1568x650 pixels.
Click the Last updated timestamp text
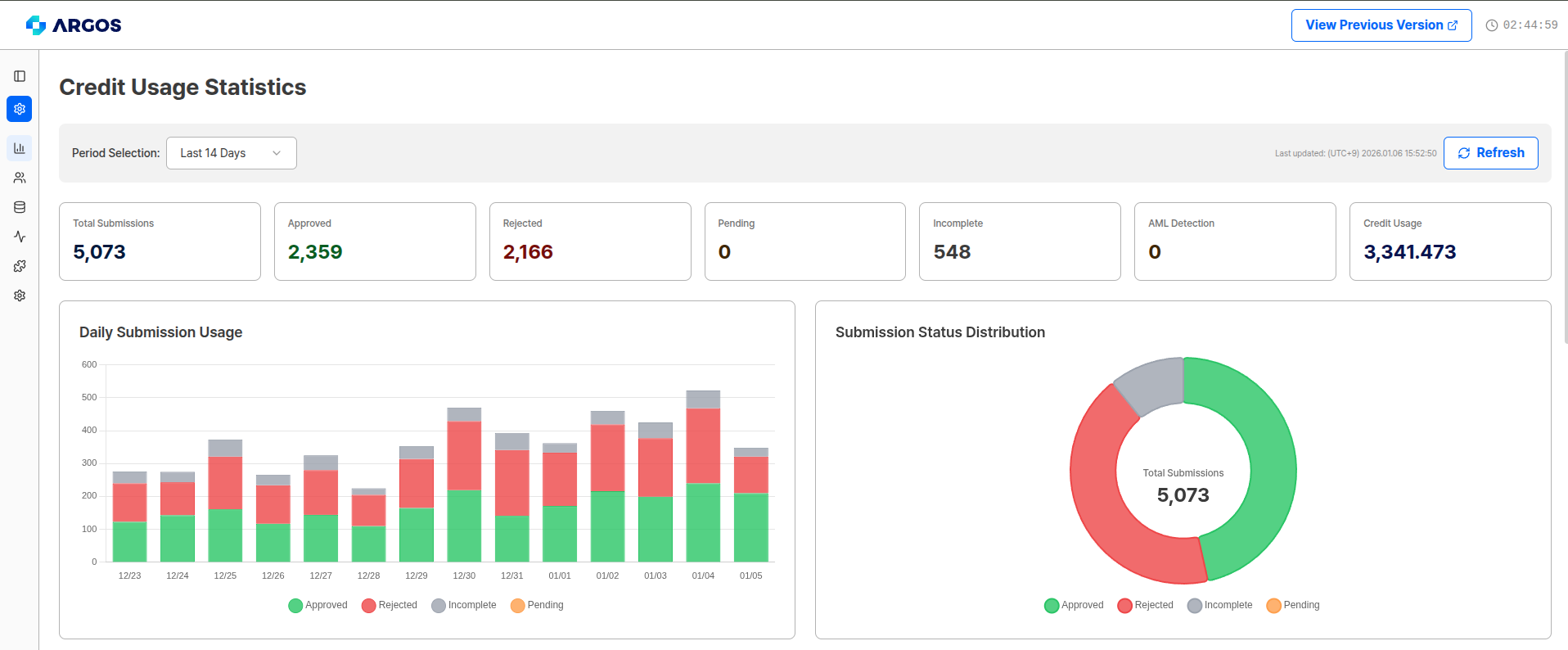(x=1355, y=153)
